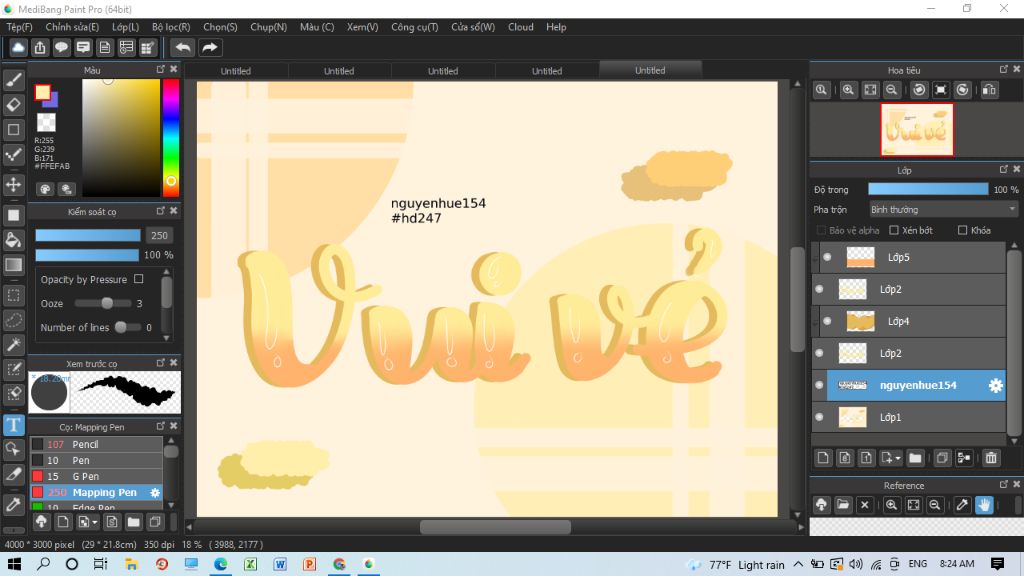1024x576 pixels.
Task: Open the Lớp(L) menu
Action: [x=125, y=27]
